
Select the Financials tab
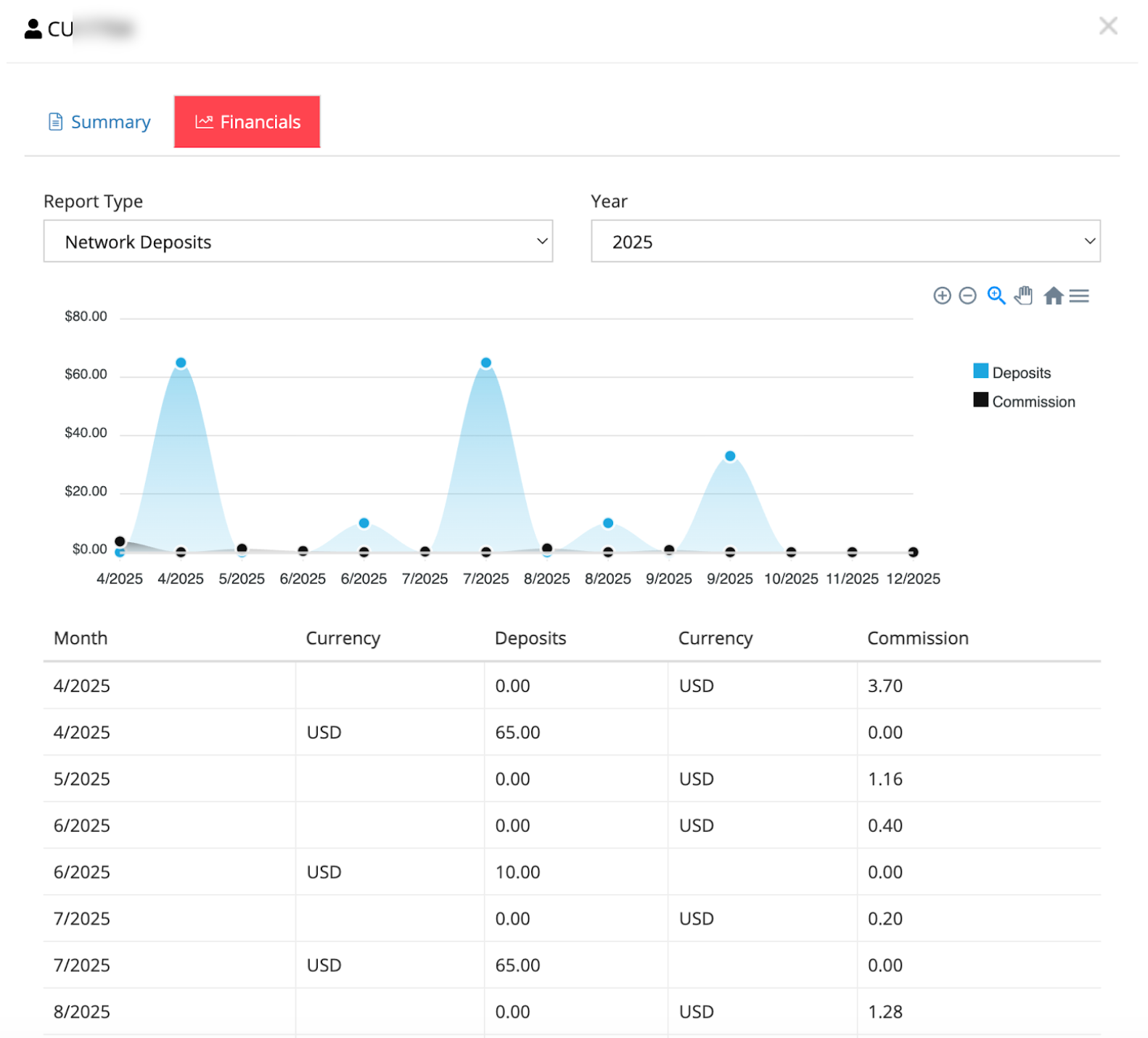(247, 122)
